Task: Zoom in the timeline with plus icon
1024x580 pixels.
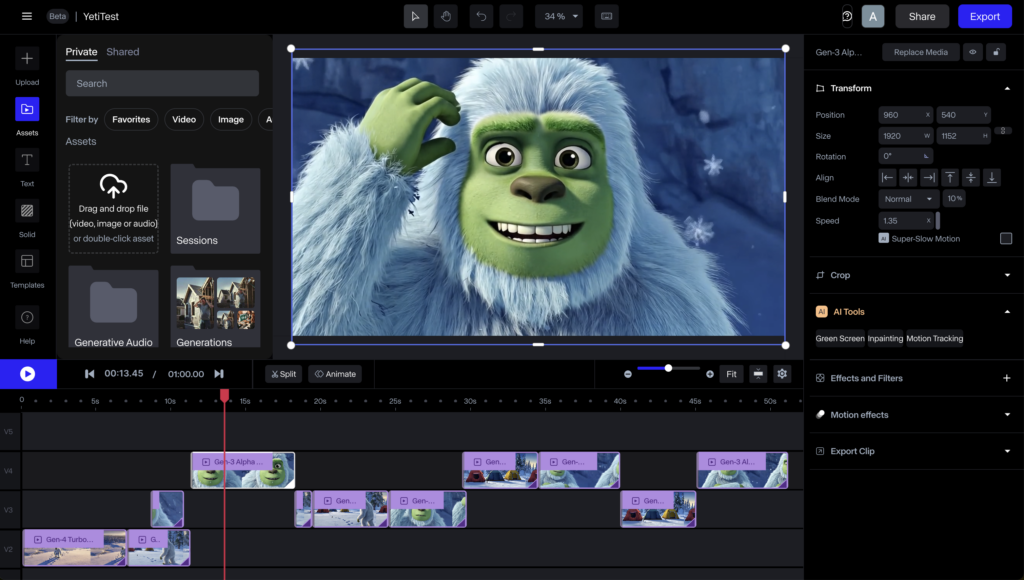Action: (x=710, y=374)
